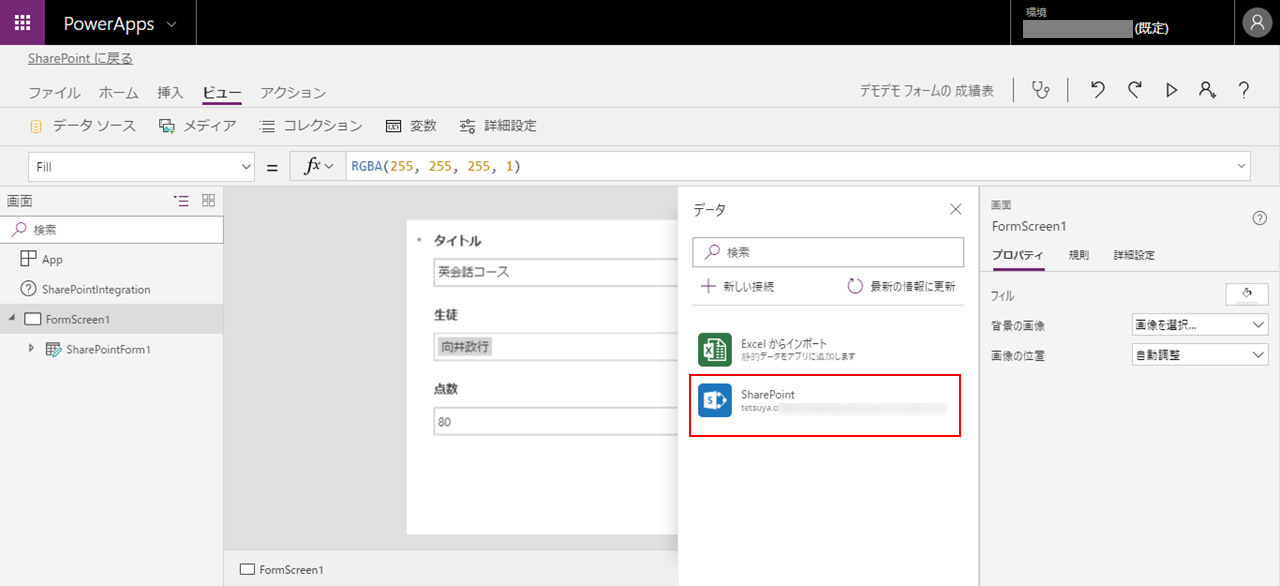1280x586 pixels.
Task: Close the データ panel
Action: (955, 209)
